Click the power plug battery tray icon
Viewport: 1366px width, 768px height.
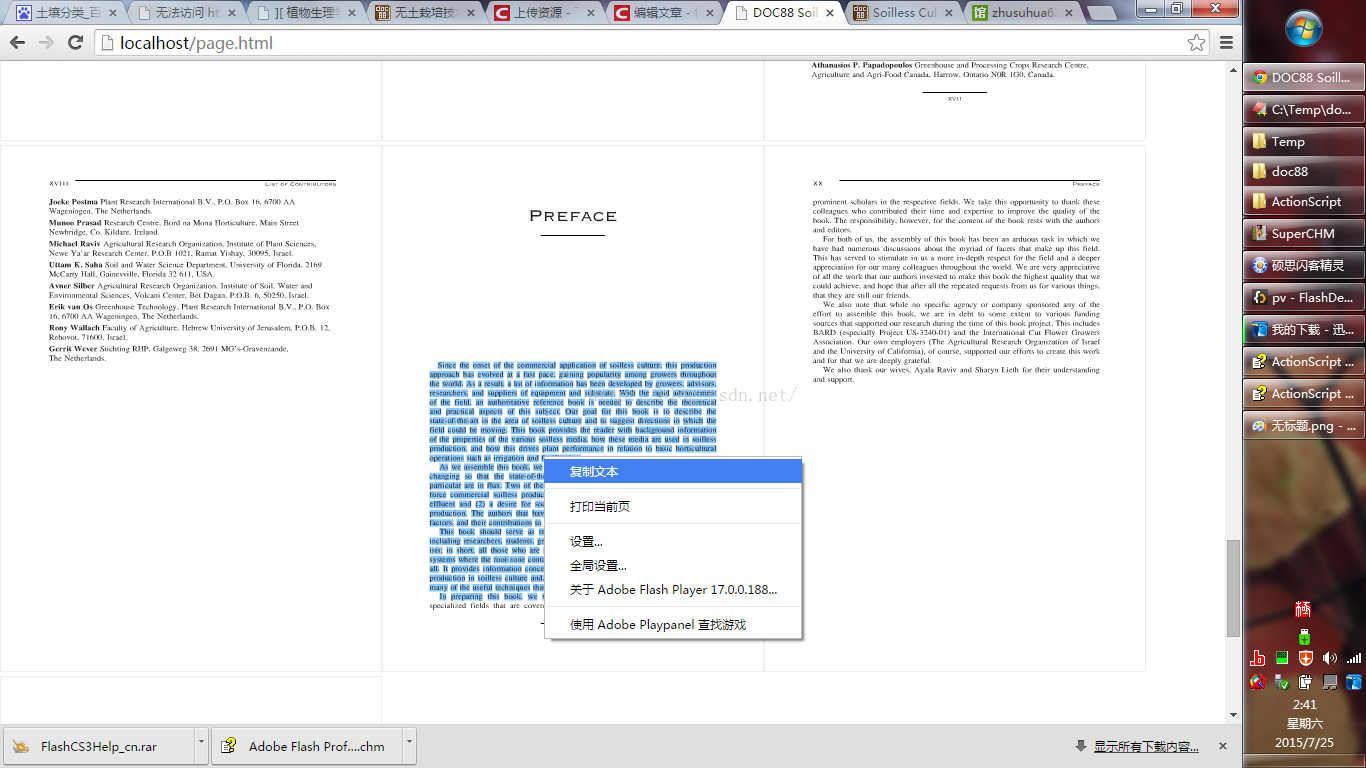1305,682
